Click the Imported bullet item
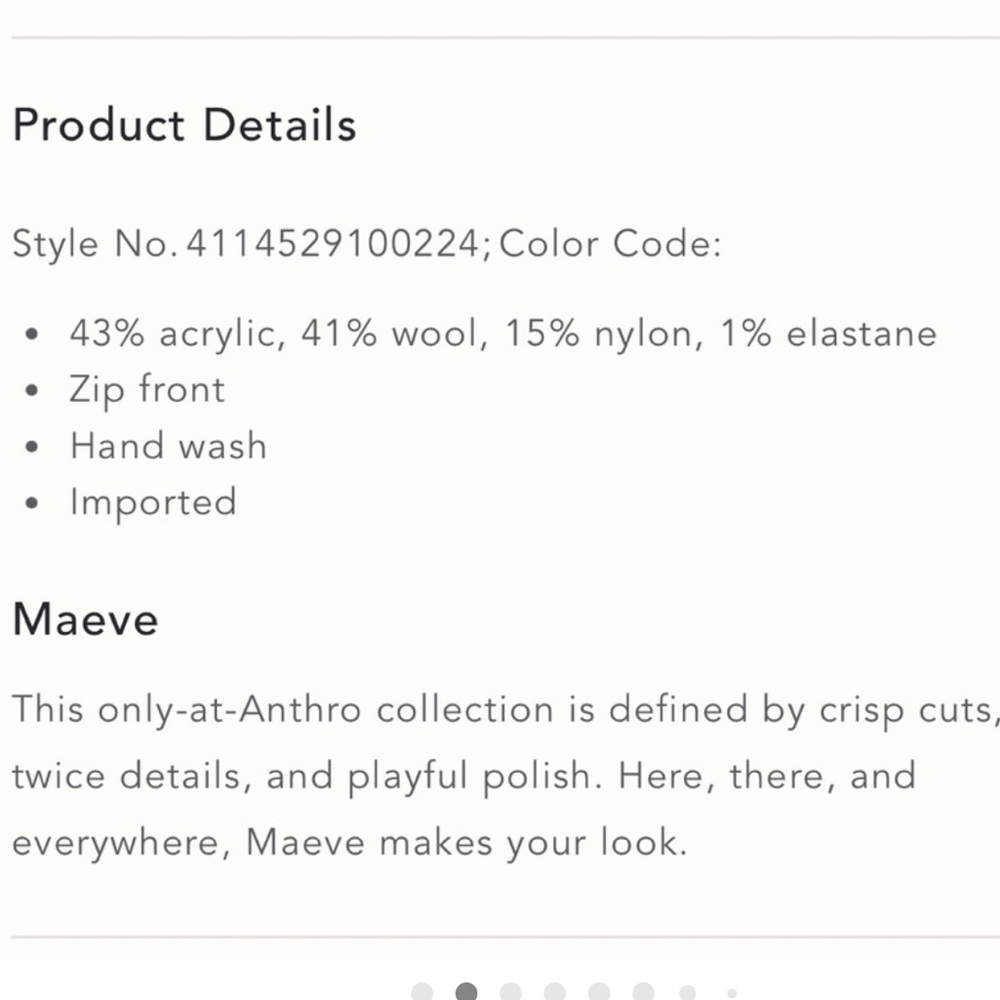 154,502
